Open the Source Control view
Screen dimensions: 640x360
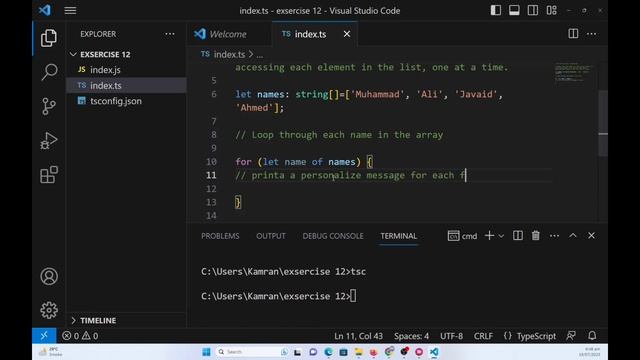(49, 107)
